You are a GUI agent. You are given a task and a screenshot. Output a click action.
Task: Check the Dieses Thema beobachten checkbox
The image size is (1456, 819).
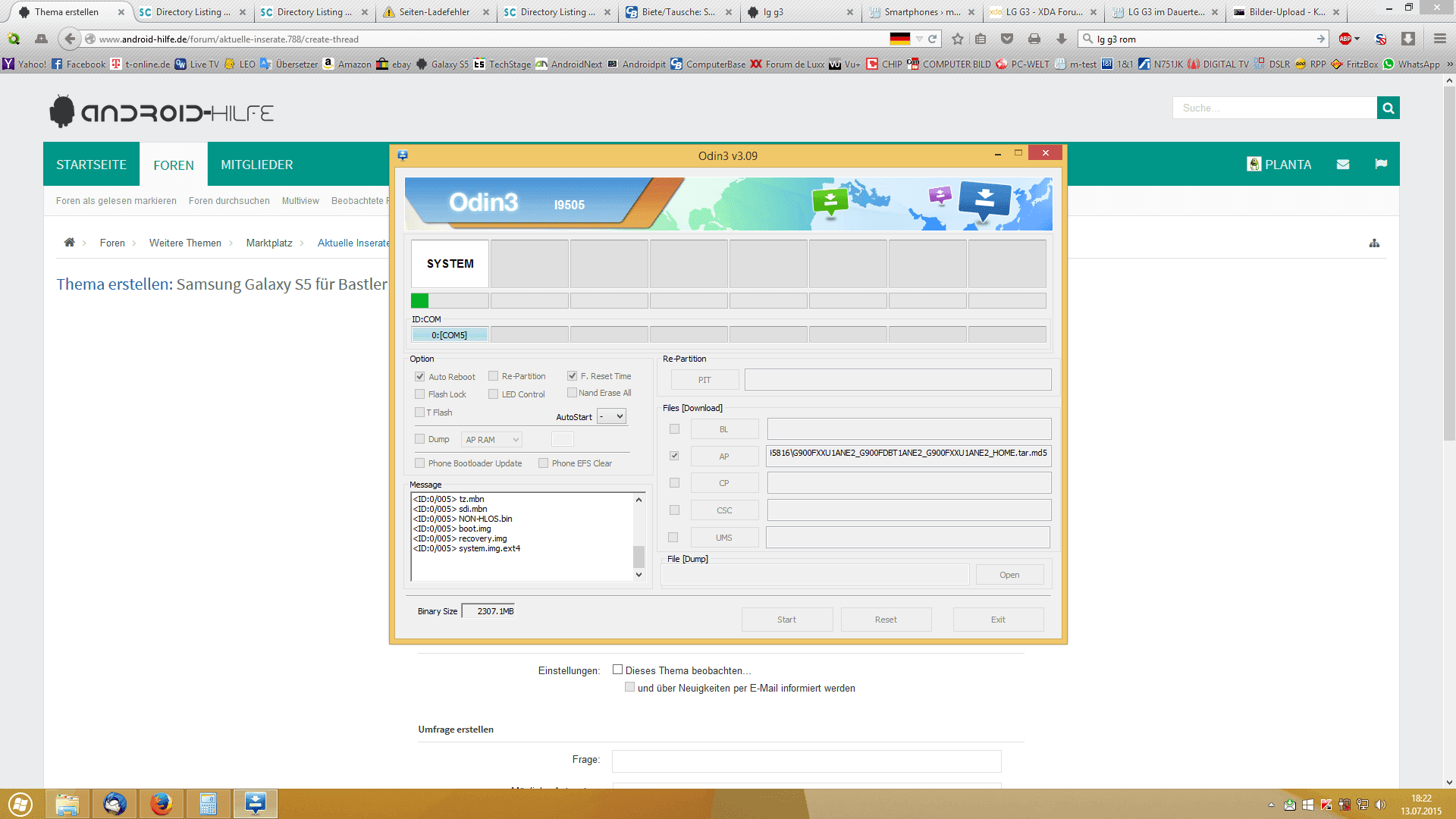(617, 670)
